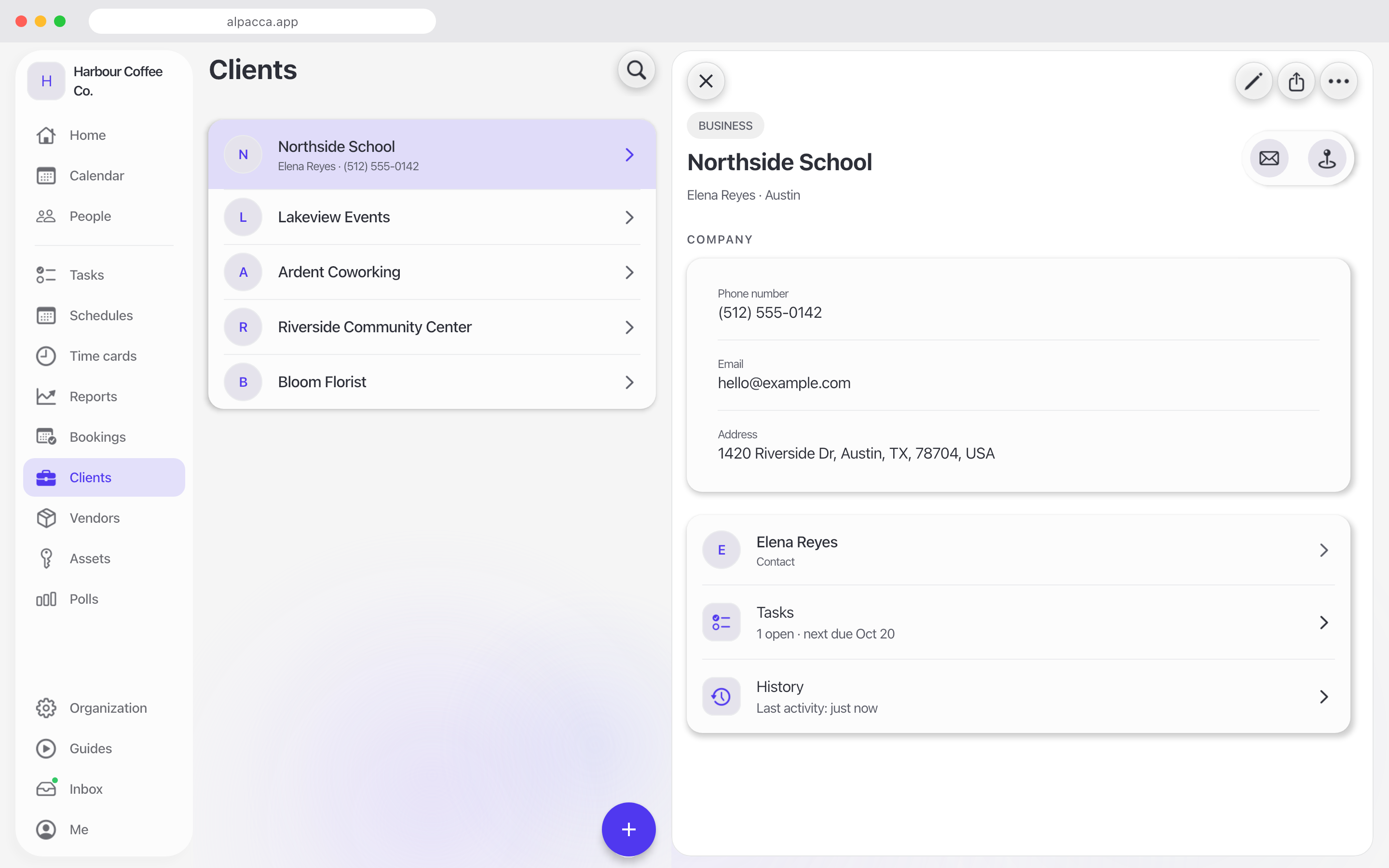Close the Northside School detail panel
This screenshot has height=868, width=1389.
[x=706, y=81]
